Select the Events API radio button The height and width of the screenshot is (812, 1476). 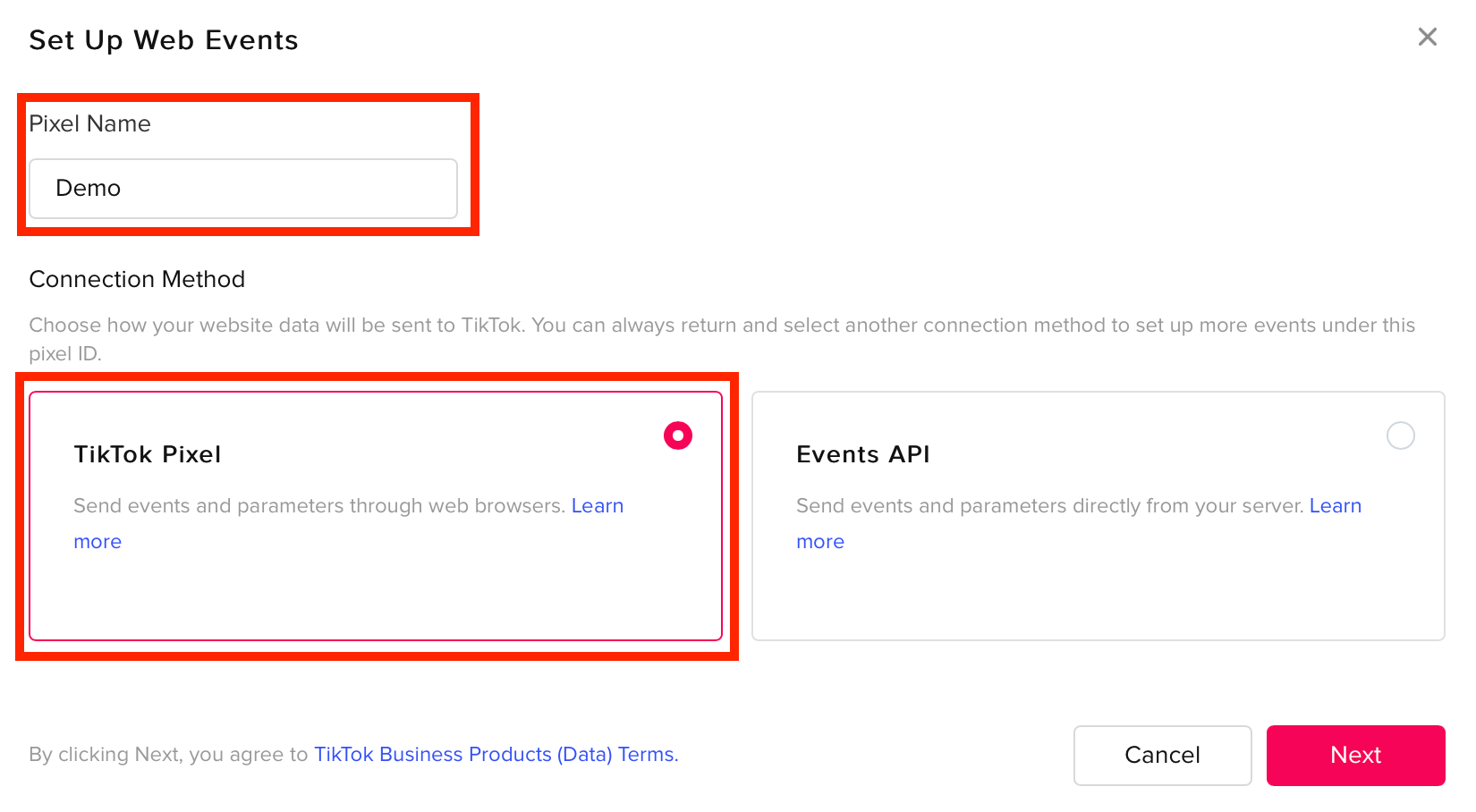1400,436
